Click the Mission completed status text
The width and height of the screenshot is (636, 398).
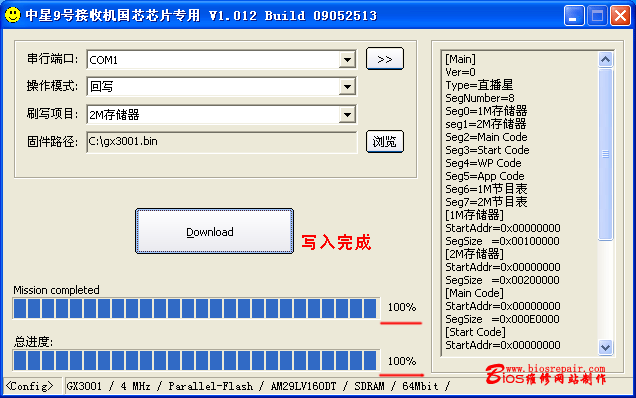56,290
